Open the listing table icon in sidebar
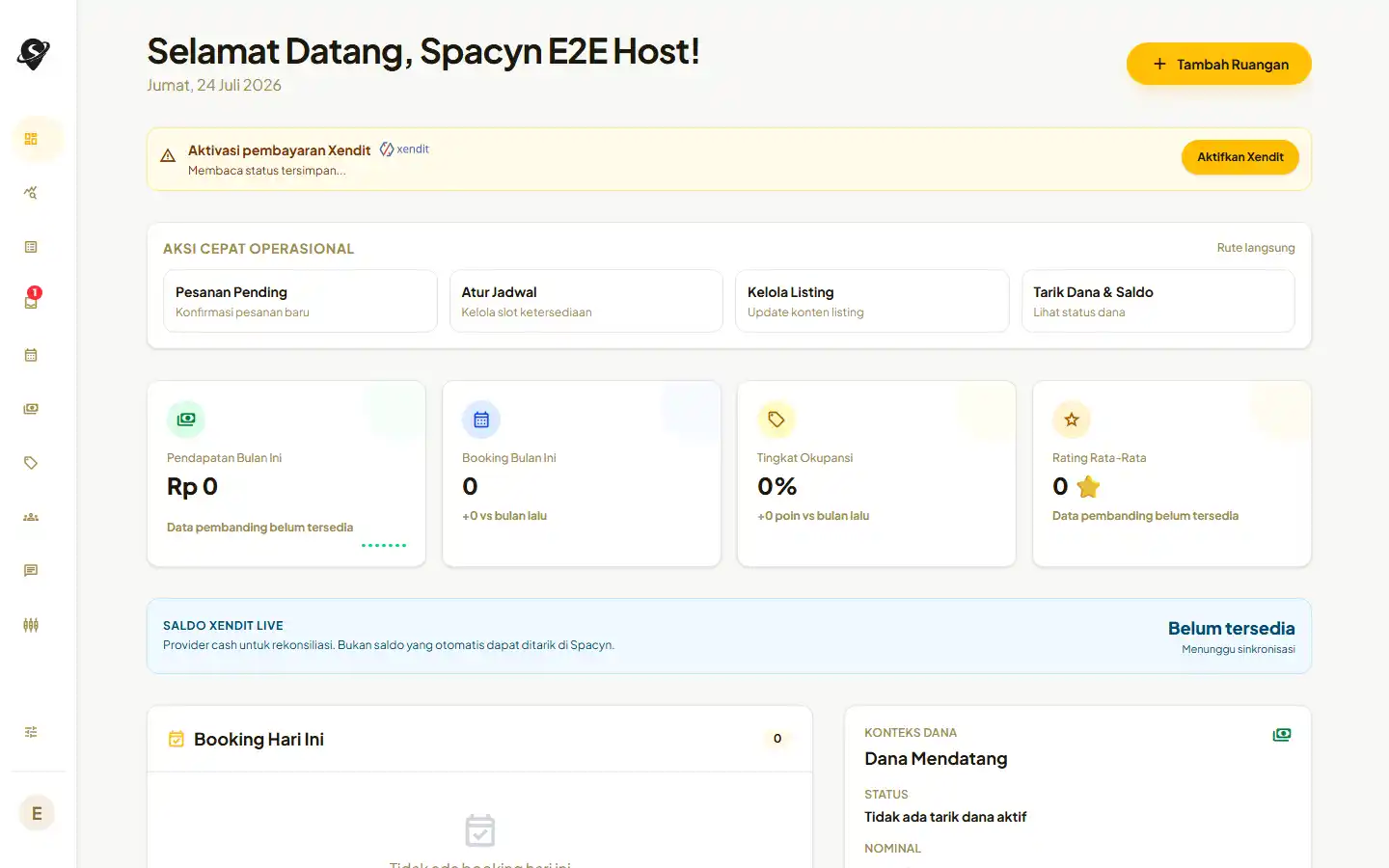Image resolution: width=1389 pixels, height=868 pixels. click(31, 247)
